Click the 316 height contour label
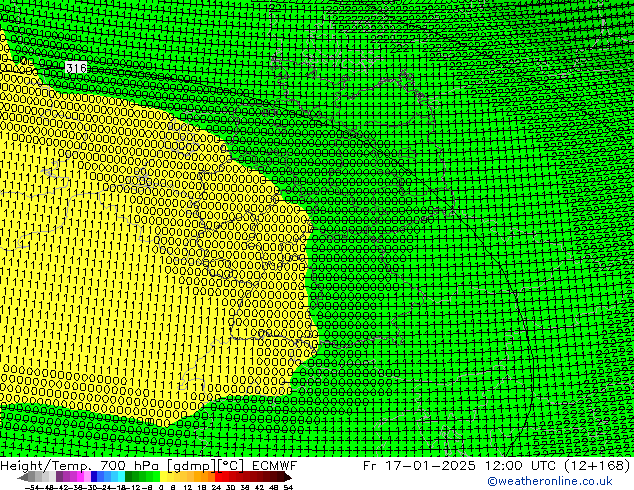Screen dimensions: 634x490 pyautogui.click(x=76, y=68)
